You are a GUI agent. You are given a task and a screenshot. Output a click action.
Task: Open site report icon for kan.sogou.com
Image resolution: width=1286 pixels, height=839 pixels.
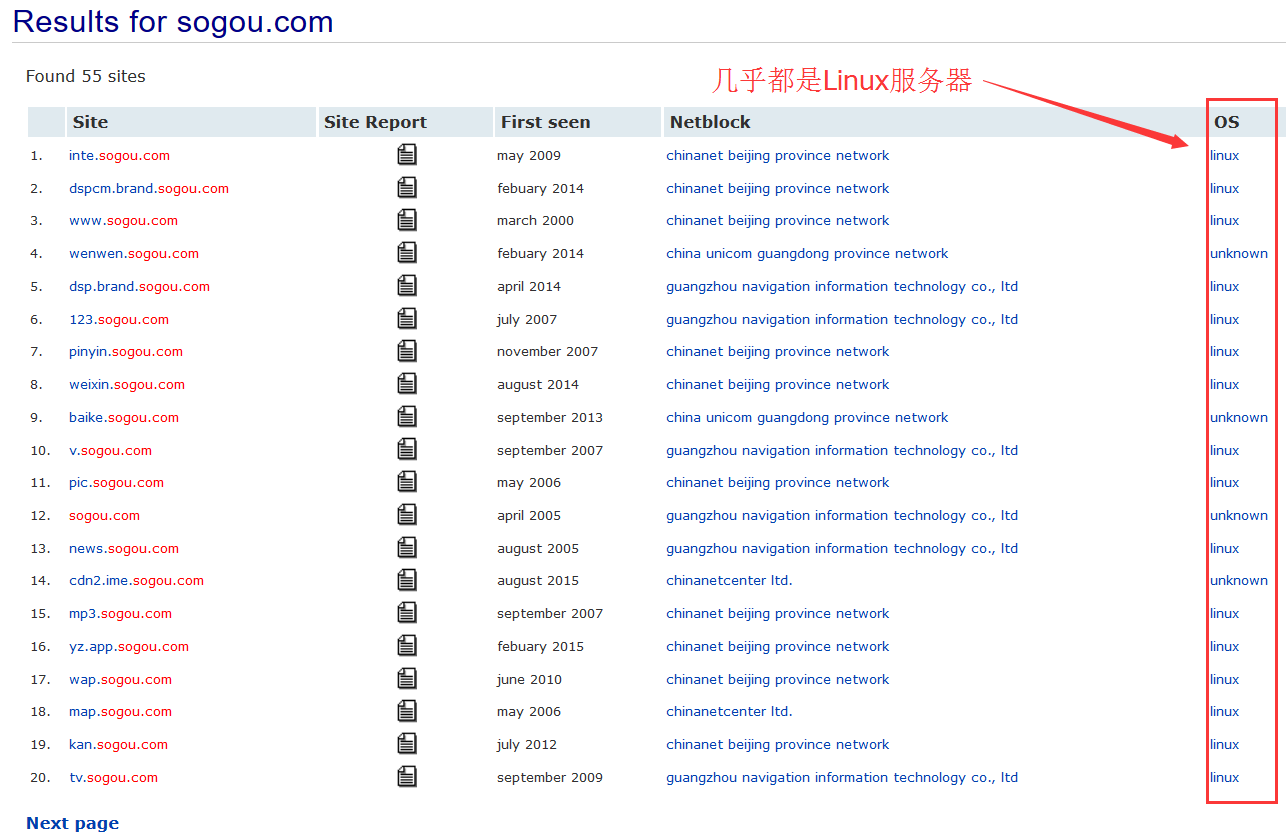(407, 744)
